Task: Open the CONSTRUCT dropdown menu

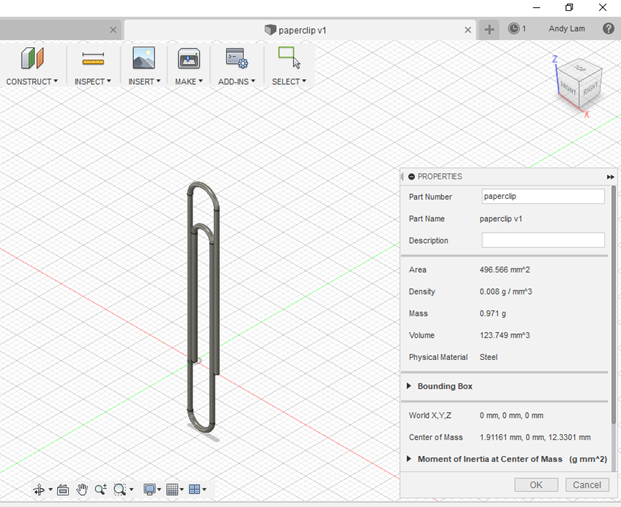Action: tap(32, 81)
